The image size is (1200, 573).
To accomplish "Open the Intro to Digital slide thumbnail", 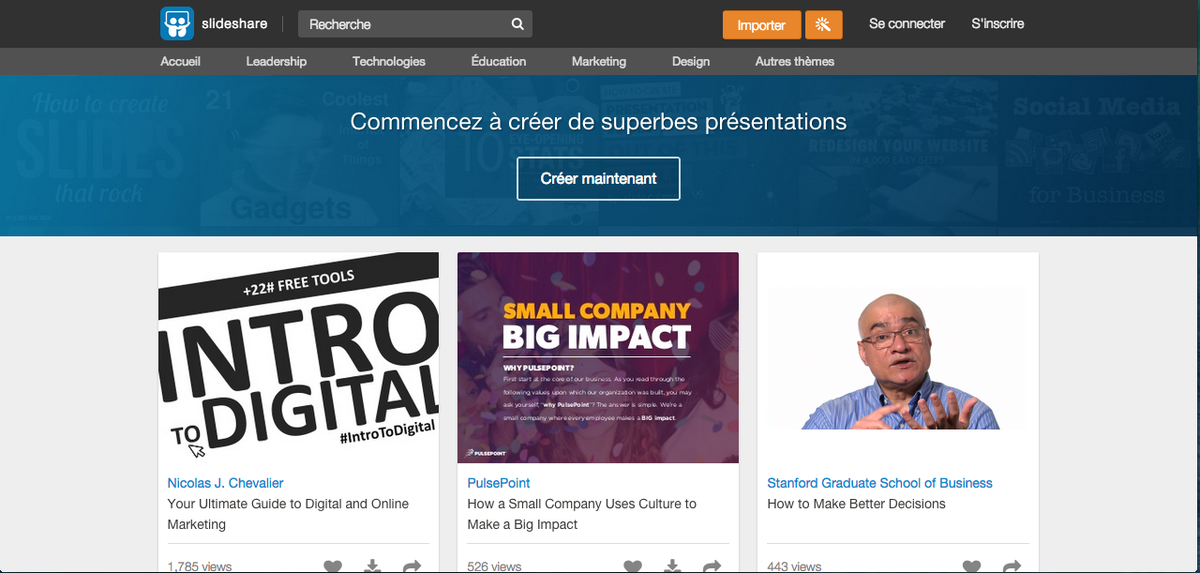I will pos(298,357).
